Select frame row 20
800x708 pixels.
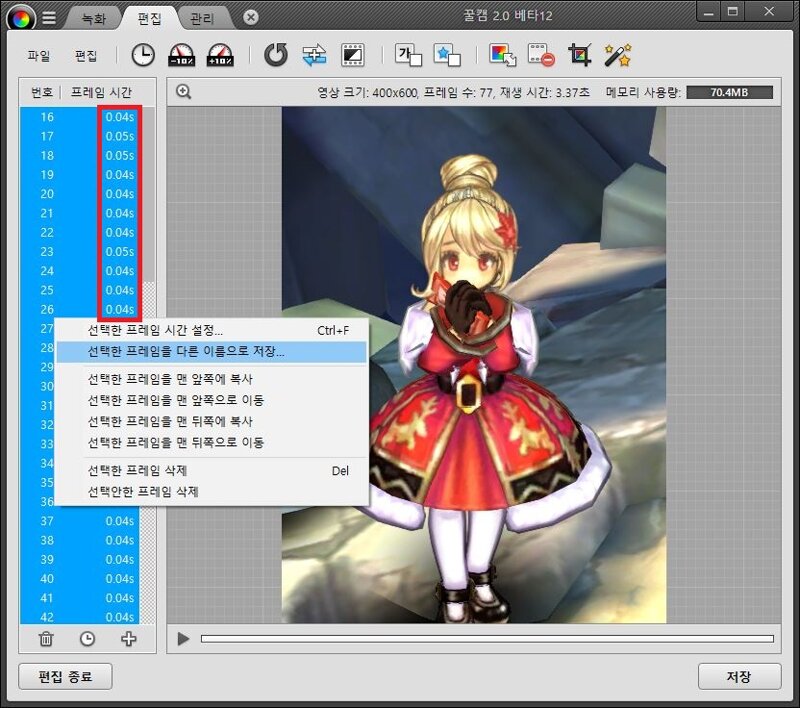[80, 194]
